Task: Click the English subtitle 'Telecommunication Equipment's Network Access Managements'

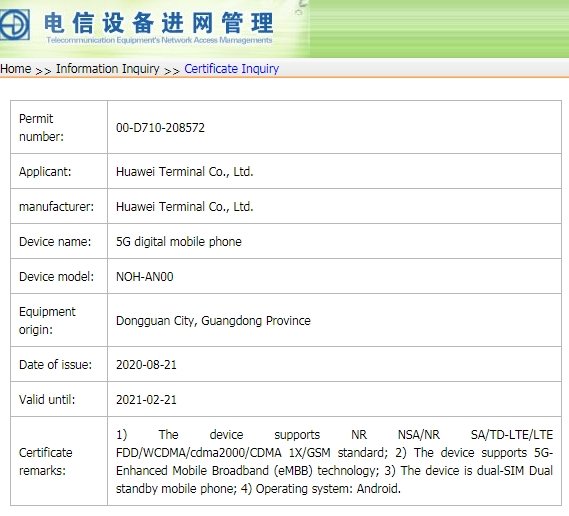Action: tap(159, 40)
